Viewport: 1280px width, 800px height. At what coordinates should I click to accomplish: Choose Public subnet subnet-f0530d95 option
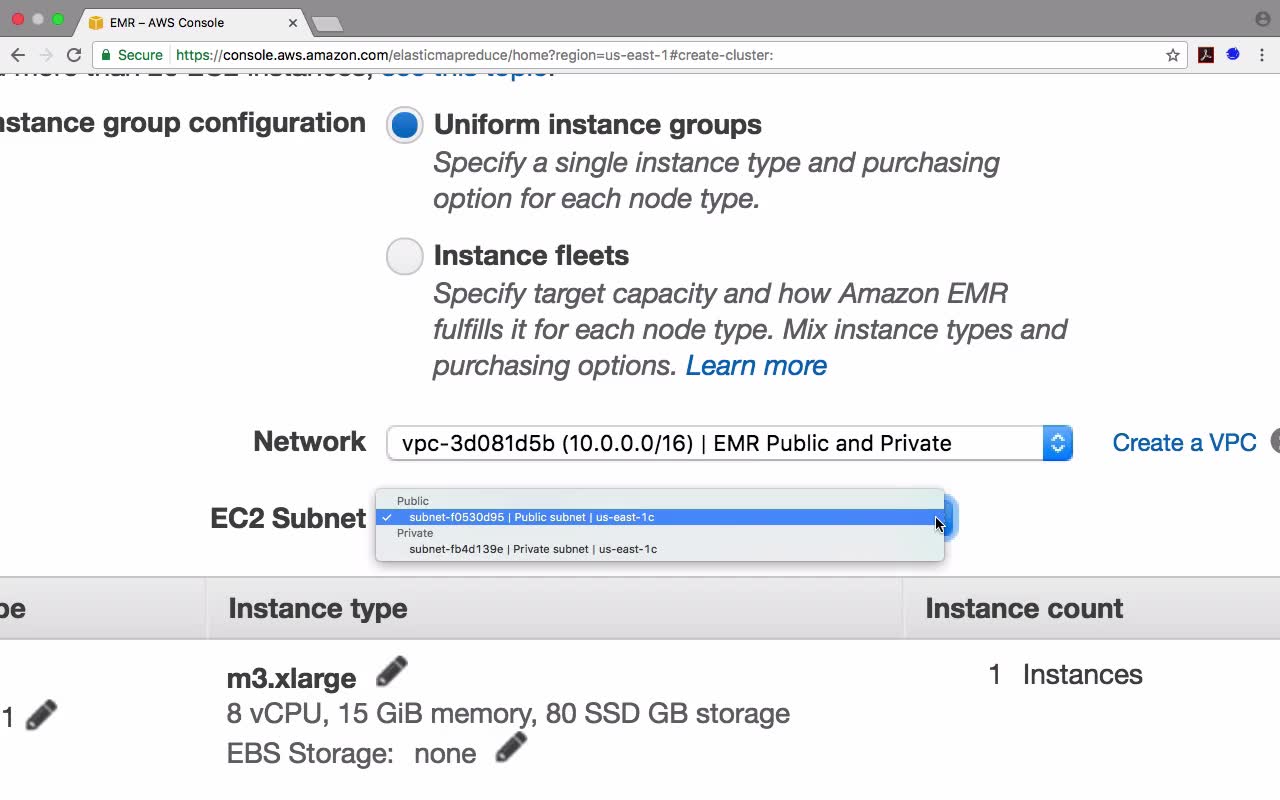(531, 517)
